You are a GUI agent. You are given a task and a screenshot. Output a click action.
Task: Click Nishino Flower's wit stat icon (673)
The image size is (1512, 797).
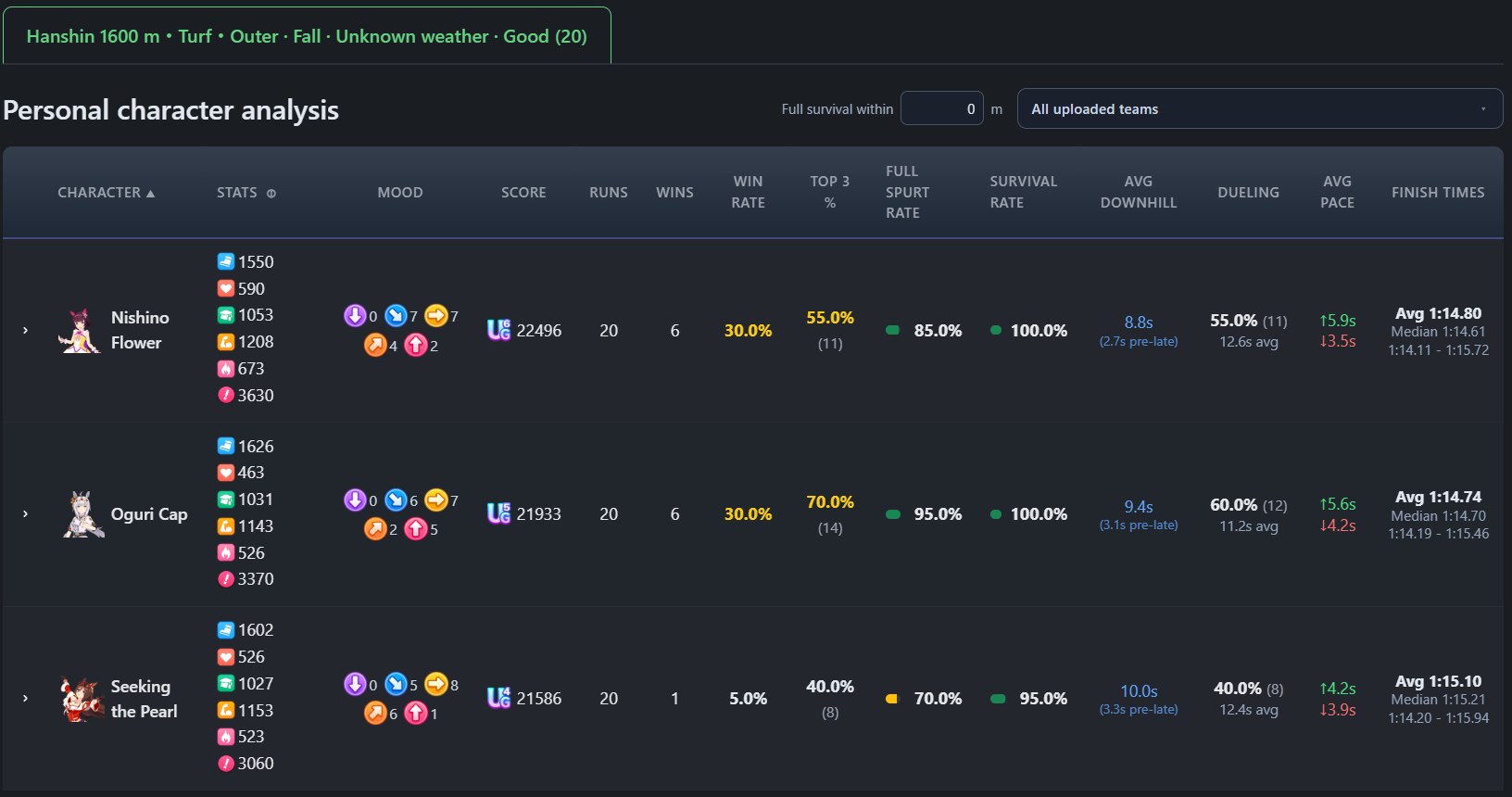(x=226, y=369)
